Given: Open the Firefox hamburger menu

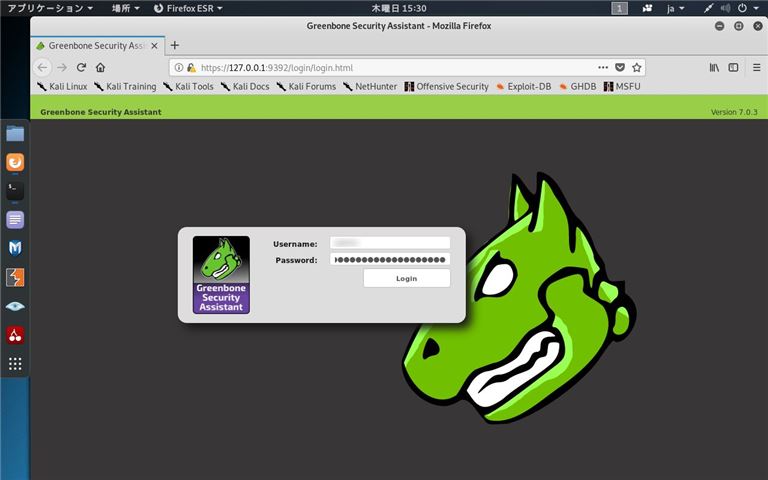Looking at the screenshot, I should (757, 68).
